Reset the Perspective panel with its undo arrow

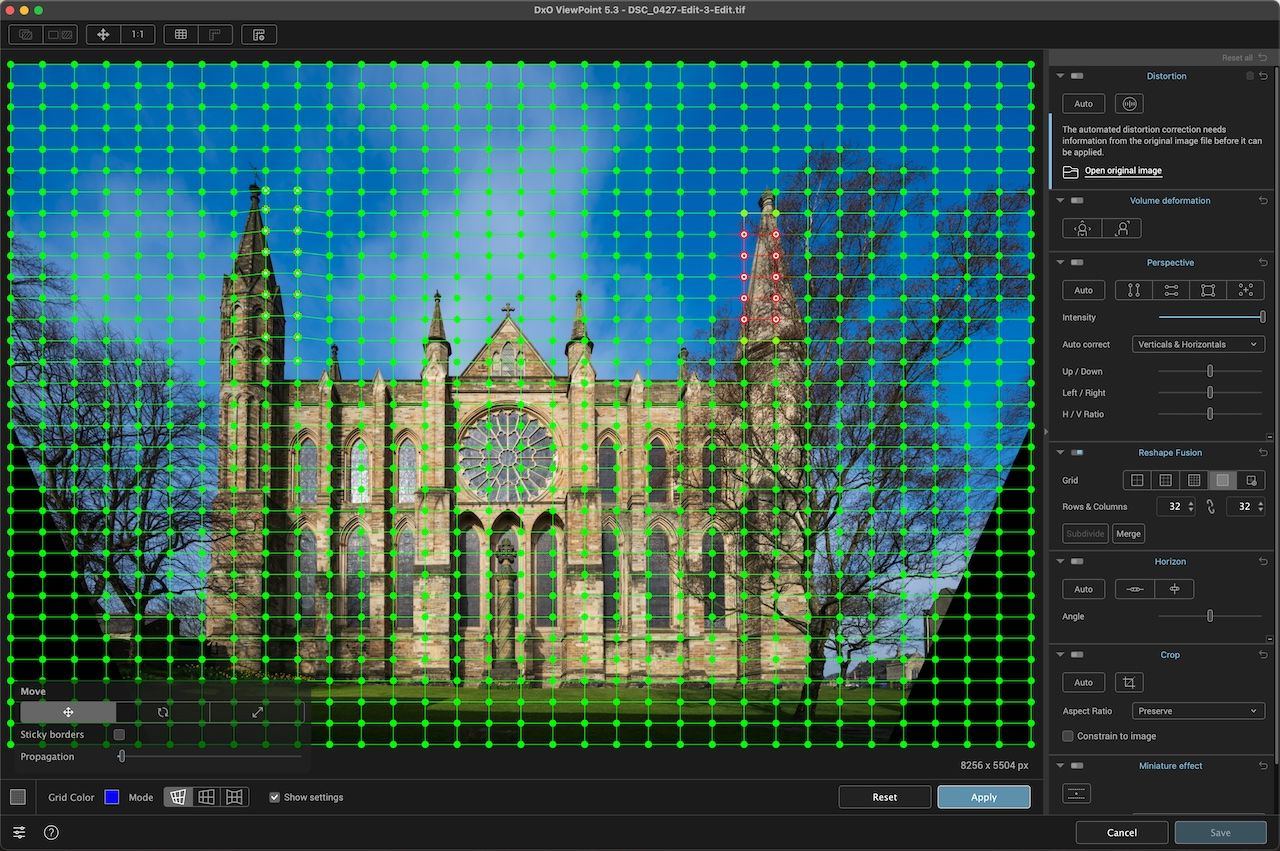(1263, 262)
